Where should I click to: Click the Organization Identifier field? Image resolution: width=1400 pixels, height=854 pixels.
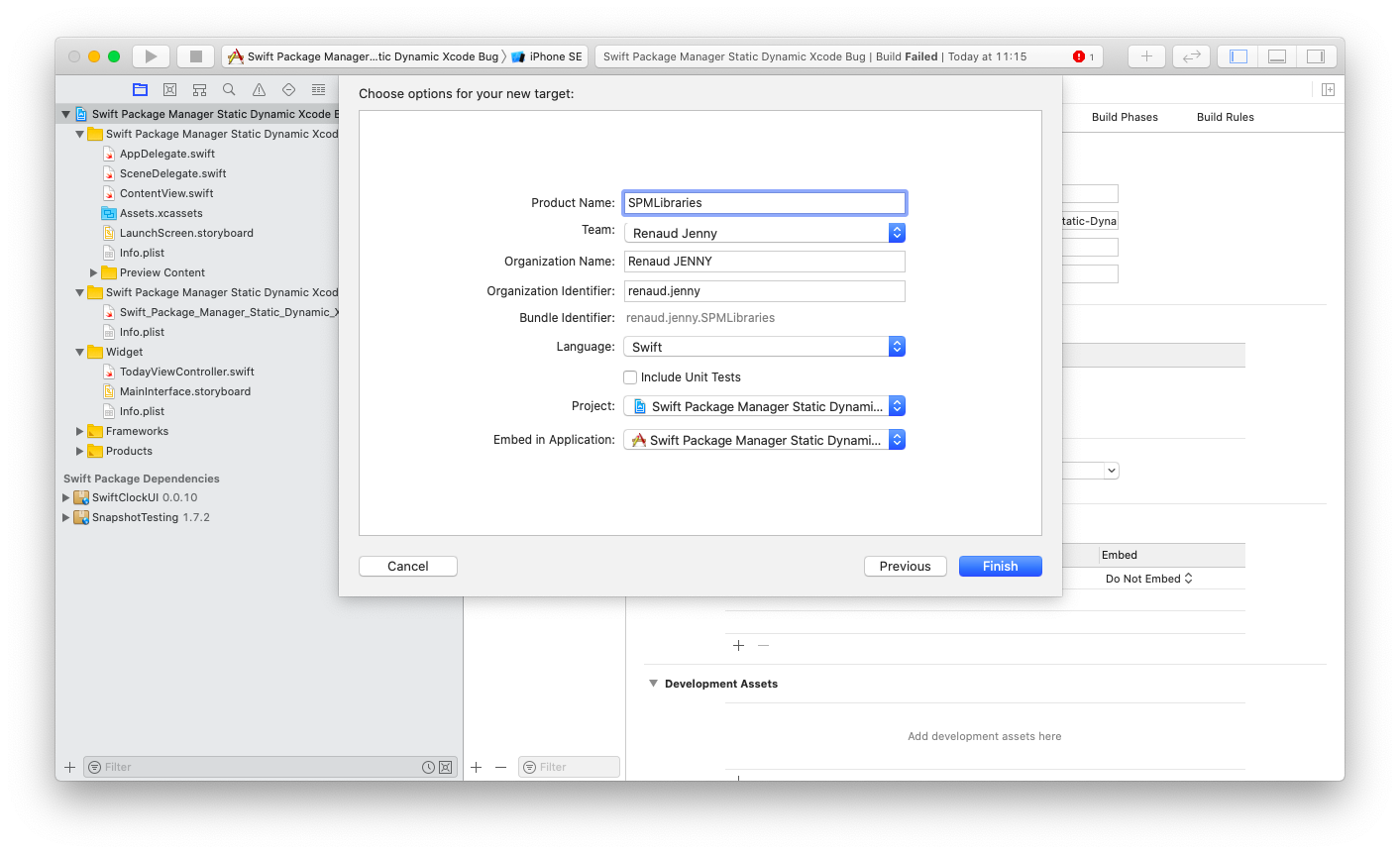(x=764, y=291)
